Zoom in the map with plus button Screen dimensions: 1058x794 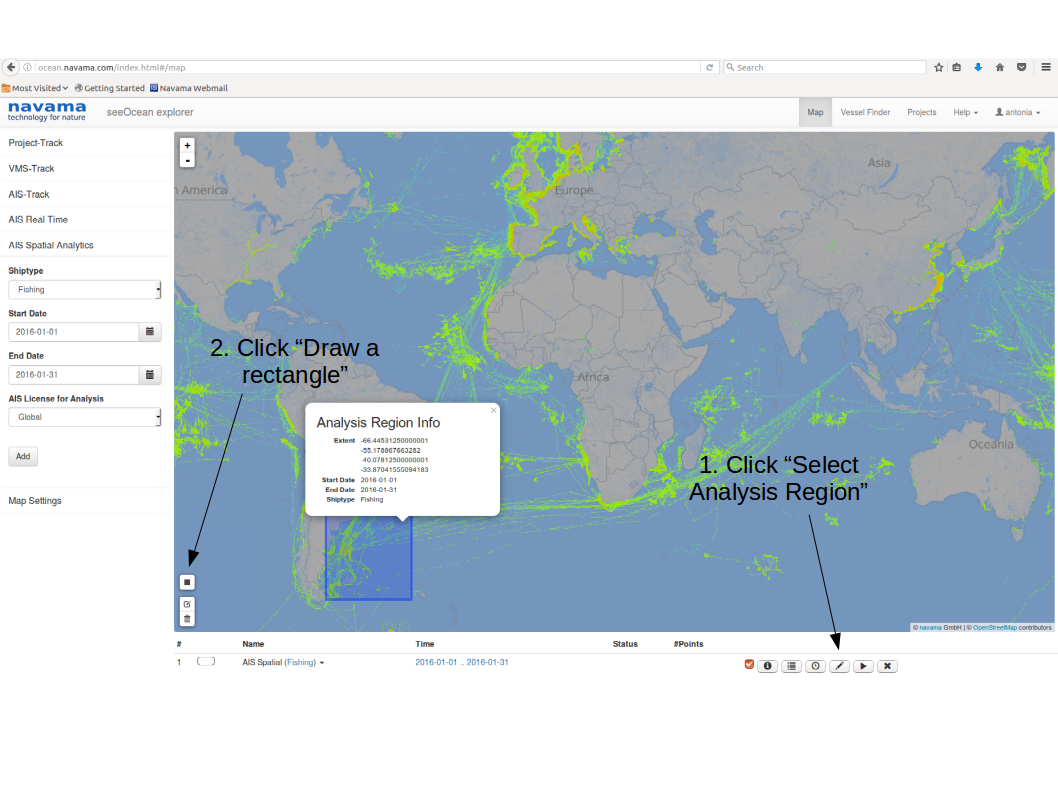coord(187,145)
